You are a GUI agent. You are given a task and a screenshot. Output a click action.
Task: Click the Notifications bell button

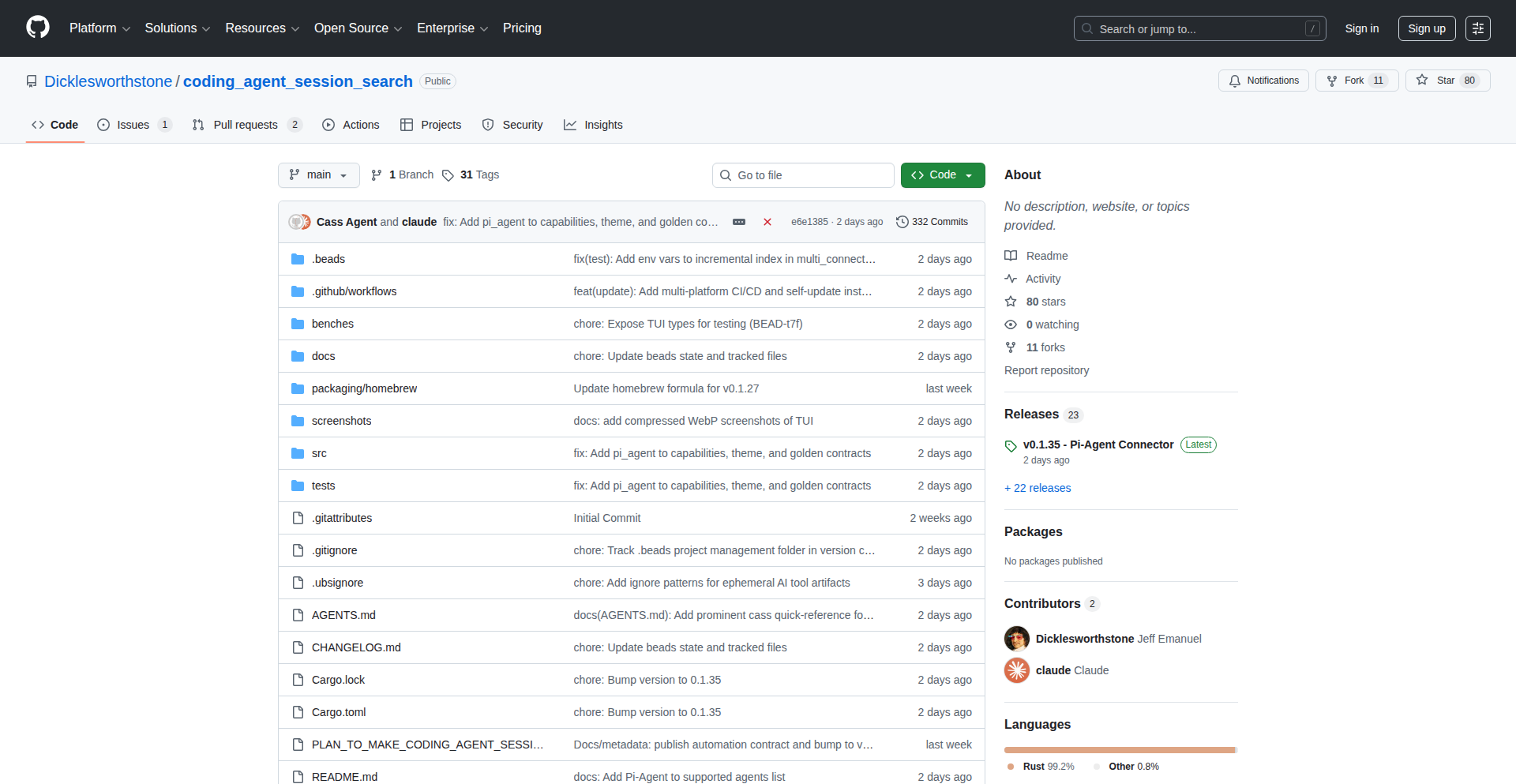[x=1263, y=81]
